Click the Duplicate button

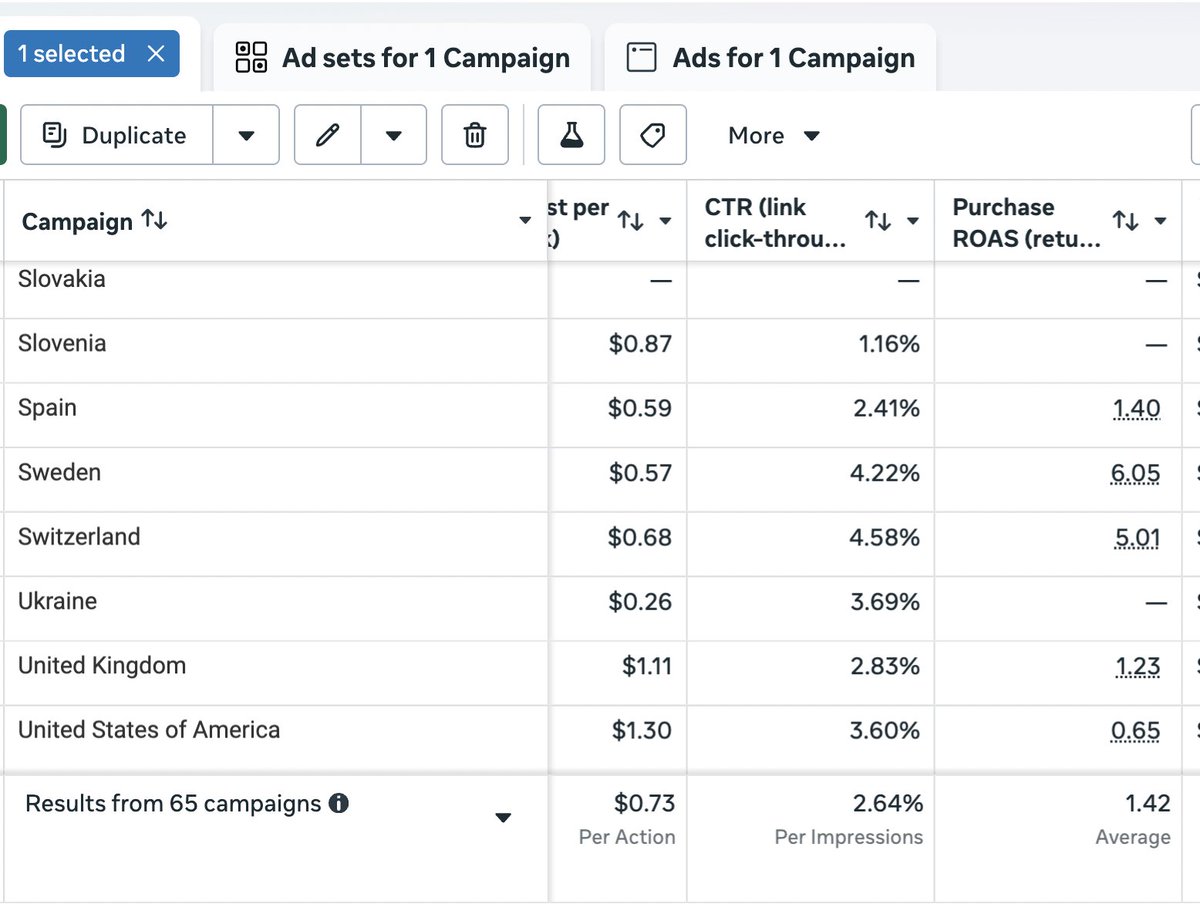click(116, 135)
